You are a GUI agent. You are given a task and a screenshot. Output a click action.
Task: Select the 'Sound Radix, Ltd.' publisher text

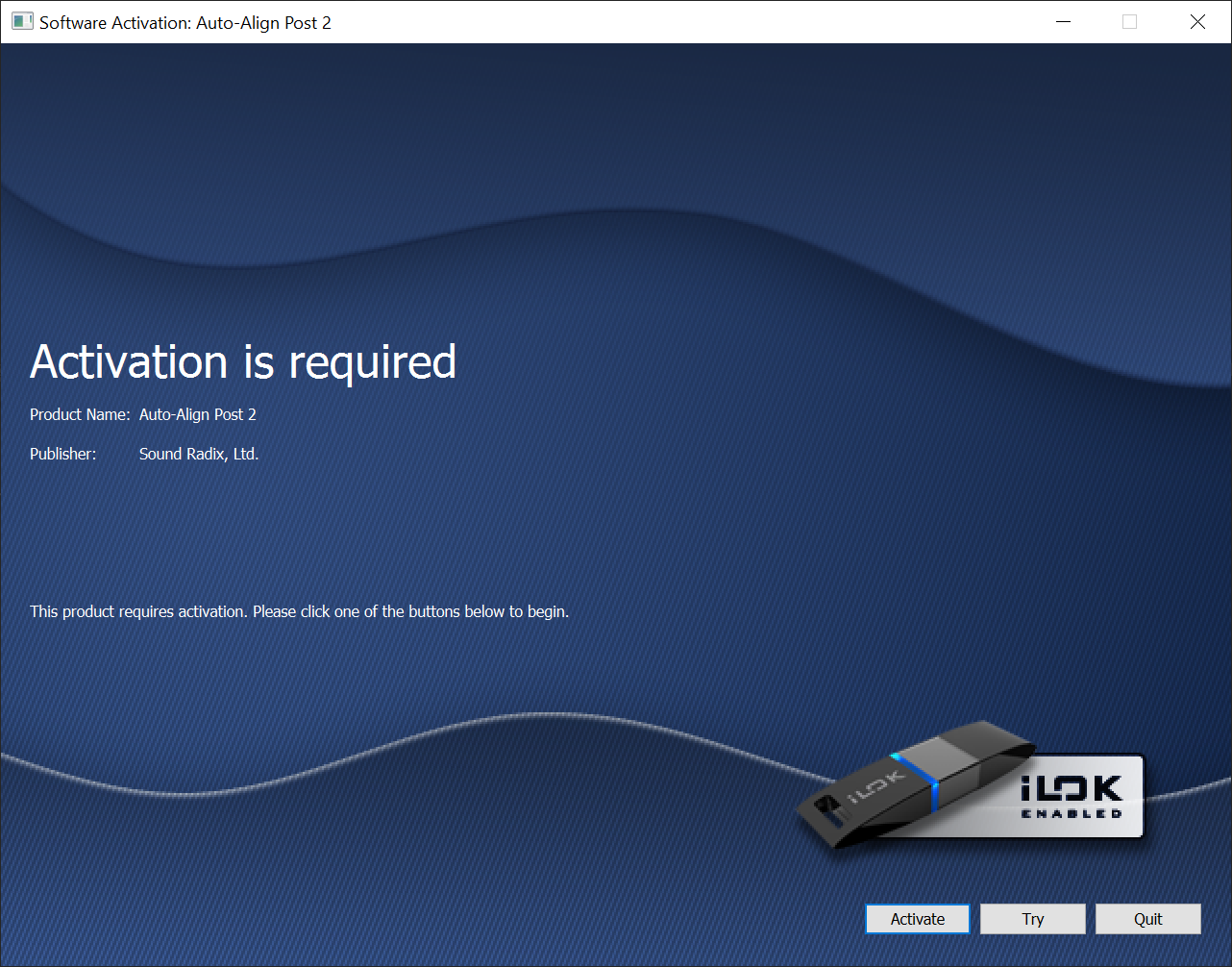click(x=199, y=454)
